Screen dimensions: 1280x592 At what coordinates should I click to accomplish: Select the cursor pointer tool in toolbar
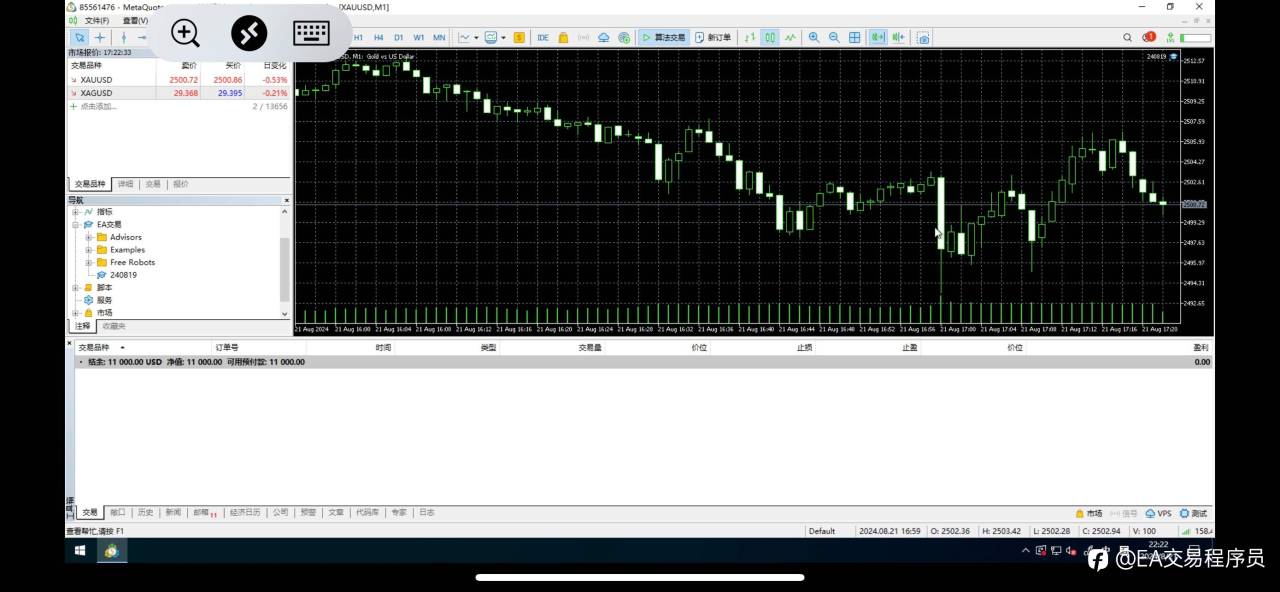click(79, 37)
